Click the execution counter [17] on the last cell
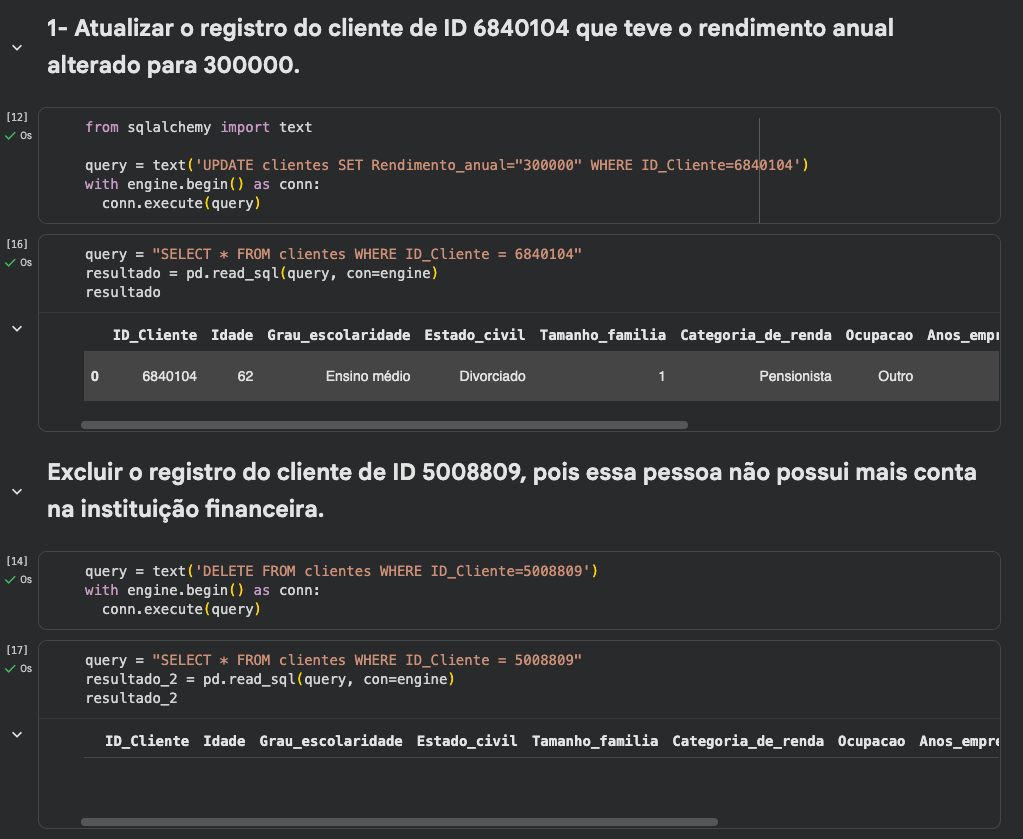The image size is (1023, 839). click(17, 649)
